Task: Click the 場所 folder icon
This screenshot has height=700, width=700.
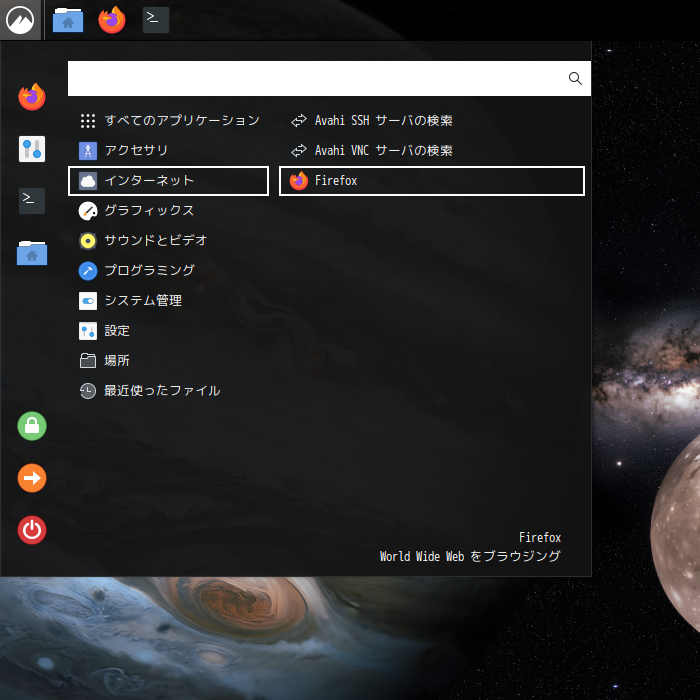Action: 88,361
